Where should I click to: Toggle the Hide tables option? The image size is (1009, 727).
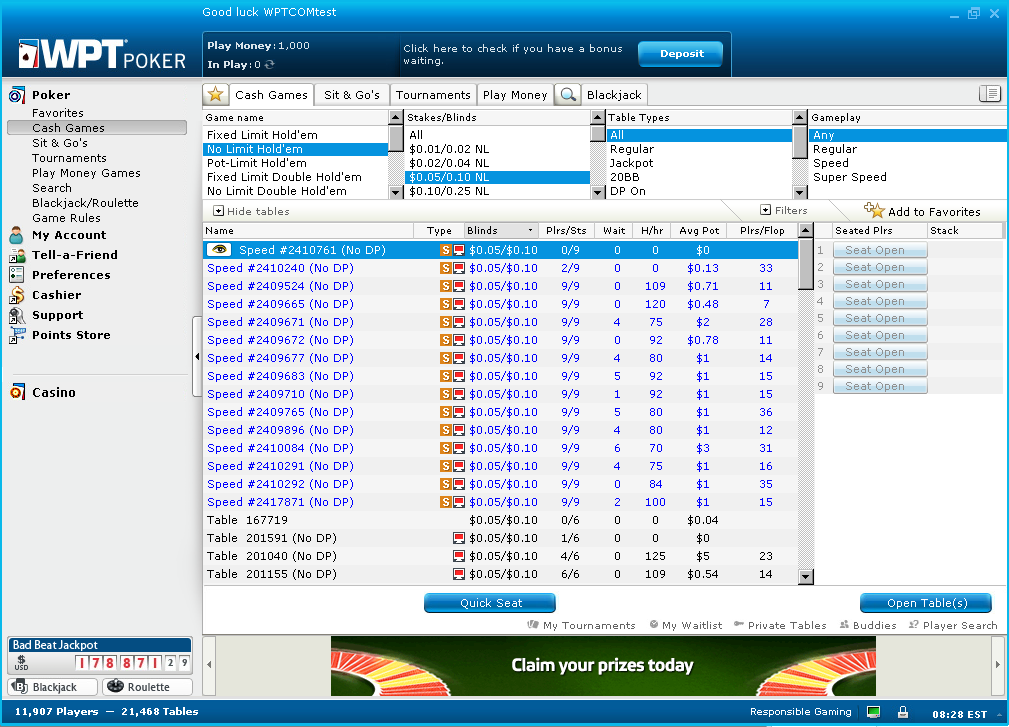pyautogui.click(x=252, y=211)
